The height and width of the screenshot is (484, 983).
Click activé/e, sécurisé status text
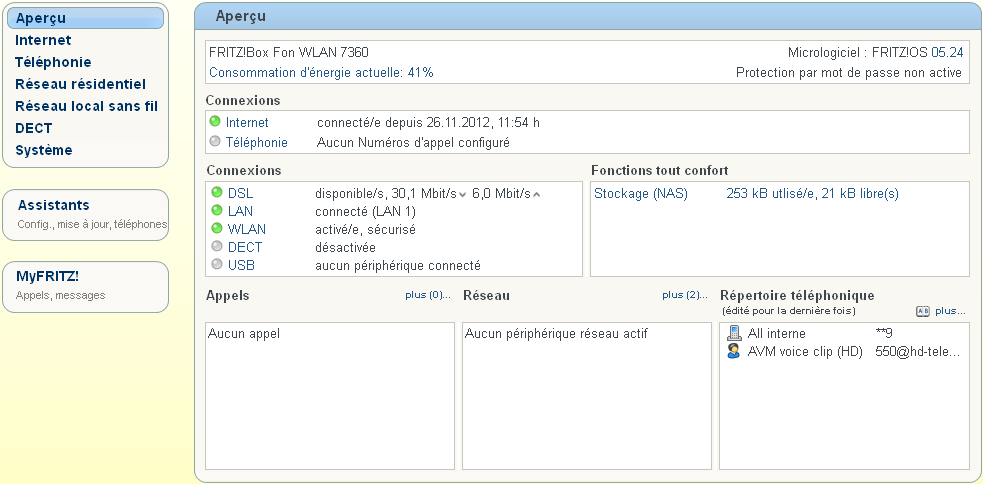pos(365,229)
